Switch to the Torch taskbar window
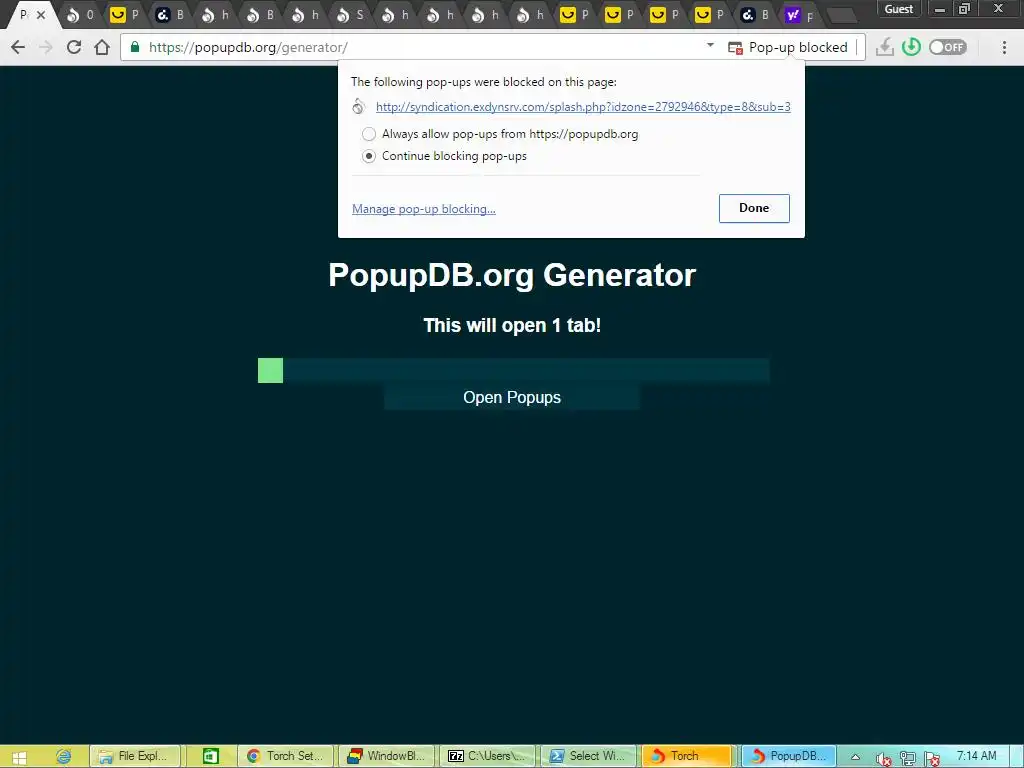This screenshot has width=1024, height=768. 688,756
